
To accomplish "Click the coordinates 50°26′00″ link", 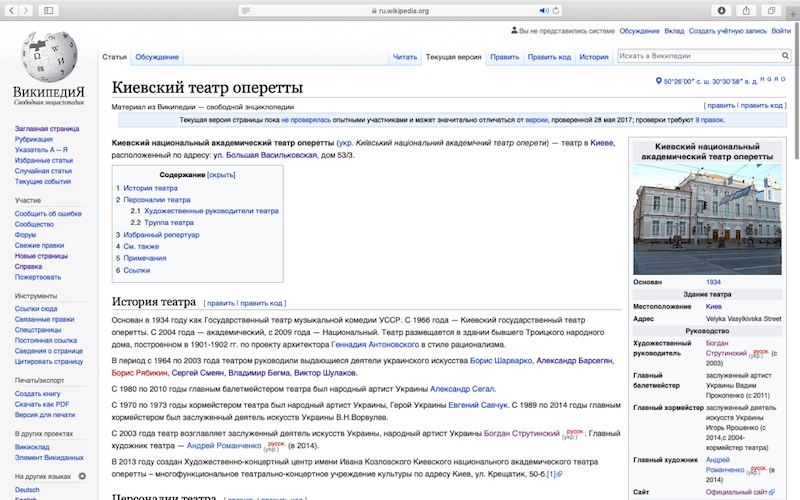I will 711,81.
